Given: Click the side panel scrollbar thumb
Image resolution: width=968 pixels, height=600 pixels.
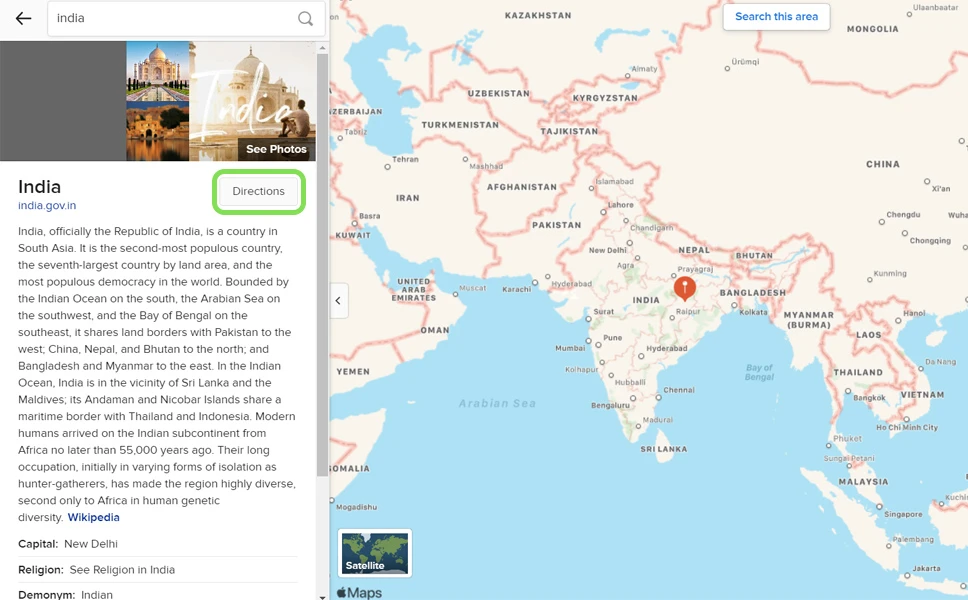Looking at the screenshot, I should tap(322, 265).
